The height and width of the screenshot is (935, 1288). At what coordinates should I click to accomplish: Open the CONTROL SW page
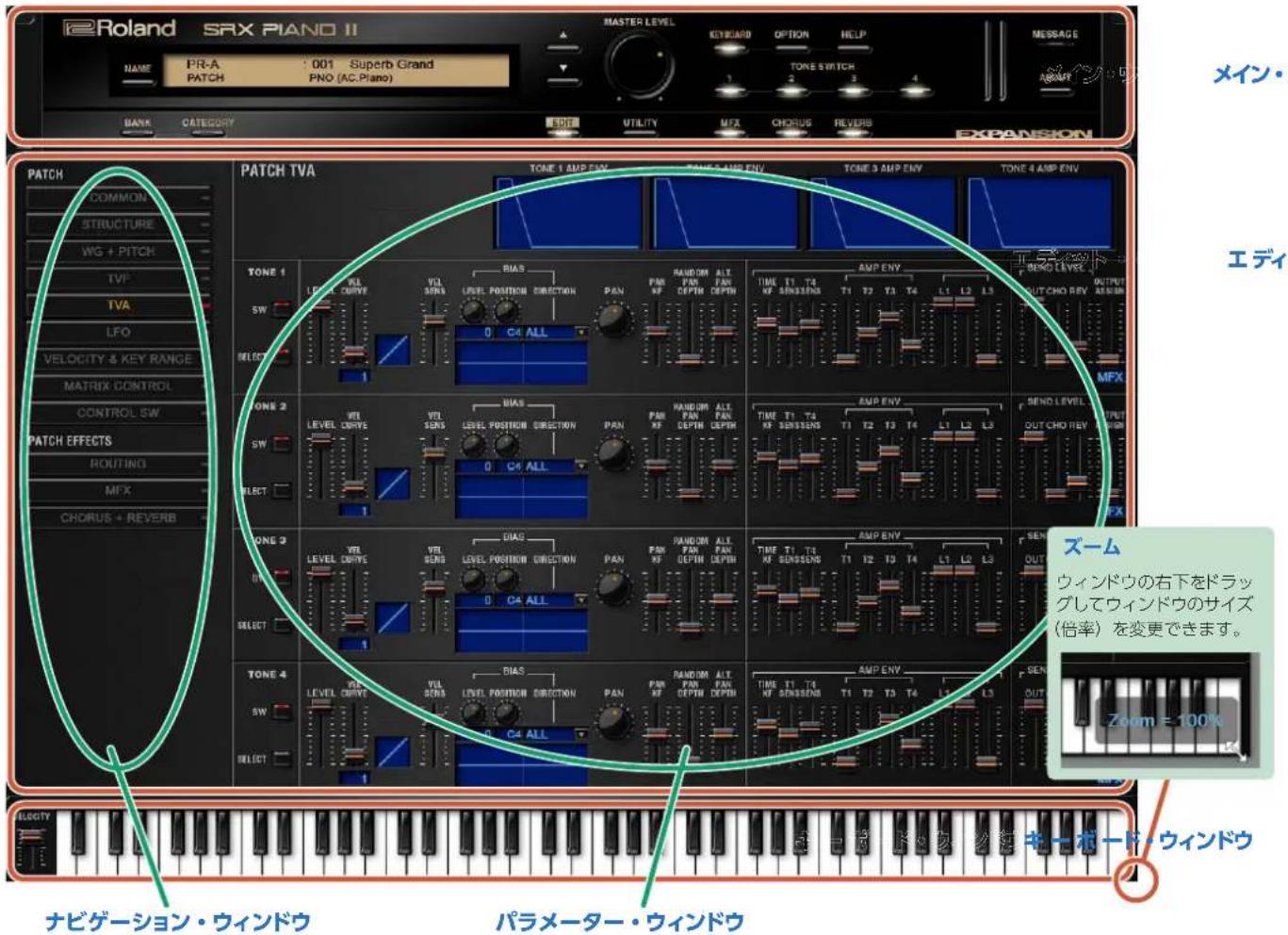(x=118, y=413)
